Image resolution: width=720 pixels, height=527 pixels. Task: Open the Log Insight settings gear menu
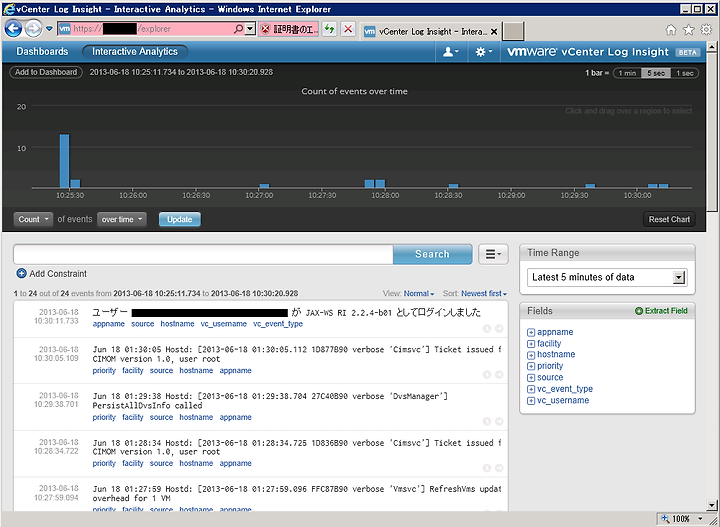[x=484, y=52]
